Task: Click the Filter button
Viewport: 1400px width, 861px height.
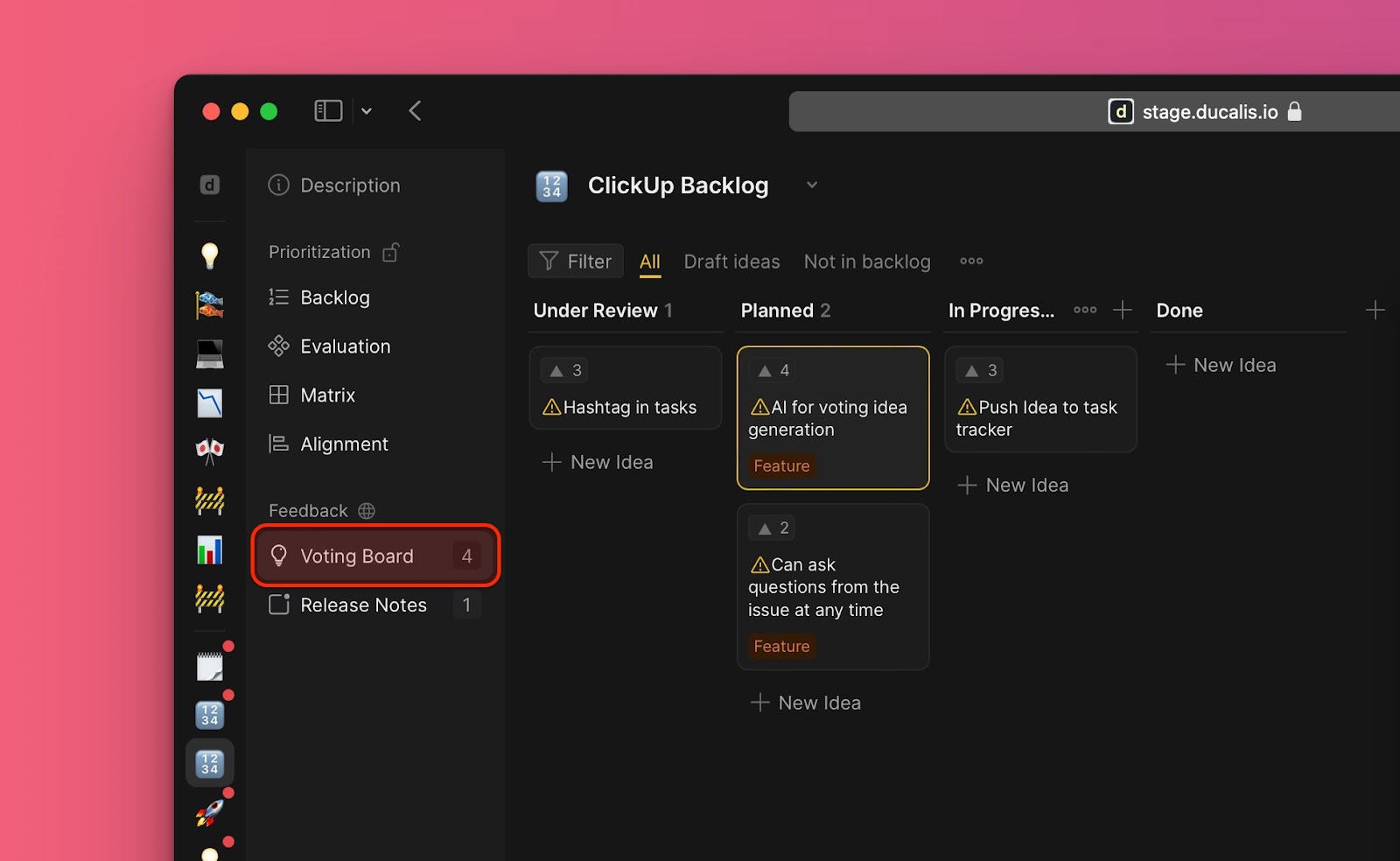Action: 576,262
